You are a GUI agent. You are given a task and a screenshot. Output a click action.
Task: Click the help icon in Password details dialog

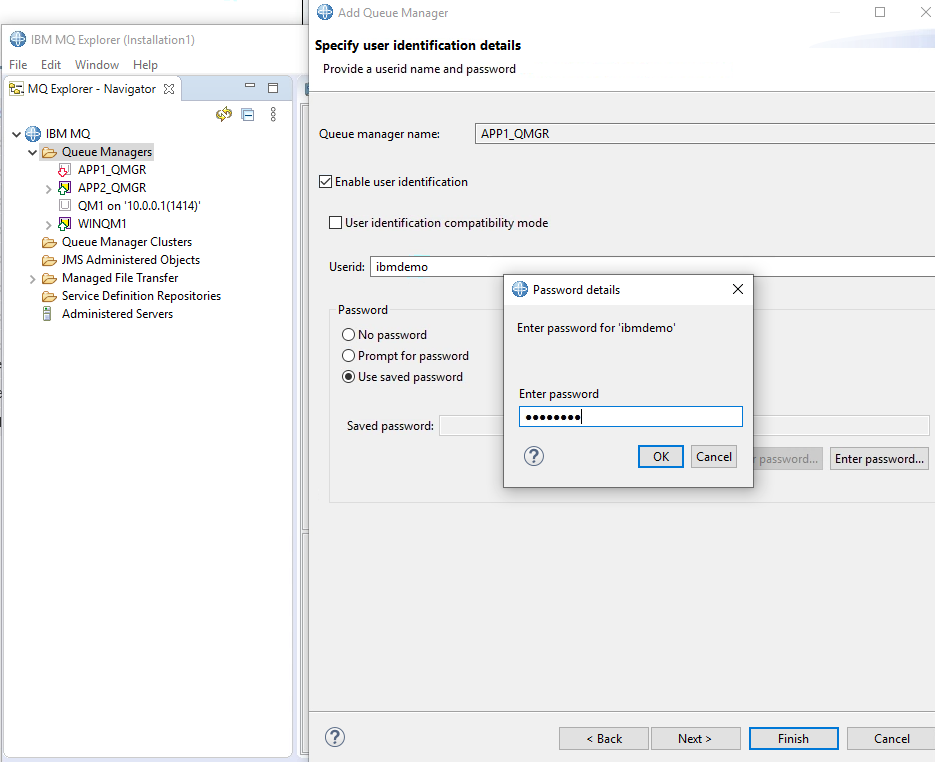click(x=534, y=457)
